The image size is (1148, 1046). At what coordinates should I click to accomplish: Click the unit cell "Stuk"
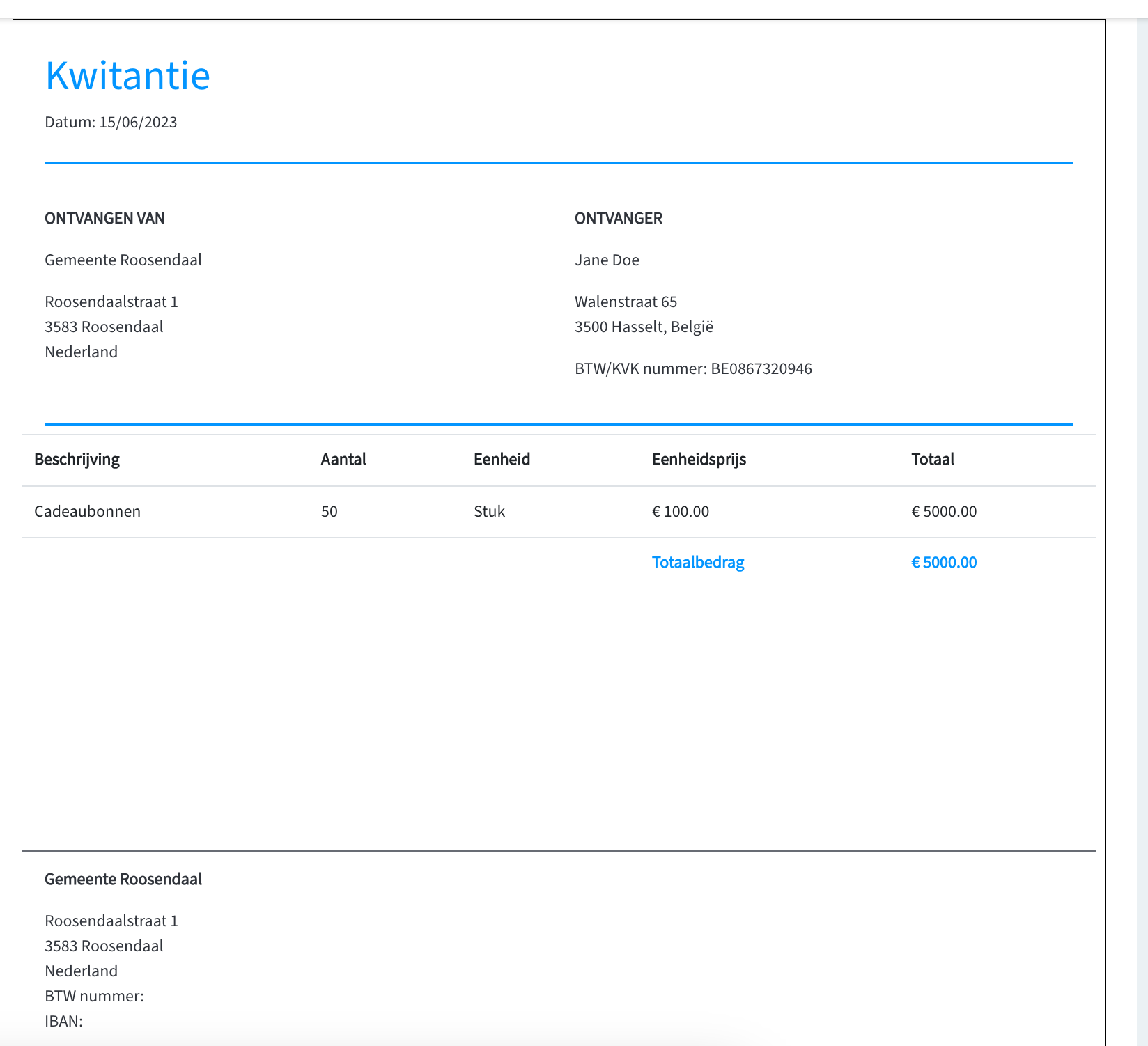coord(489,512)
